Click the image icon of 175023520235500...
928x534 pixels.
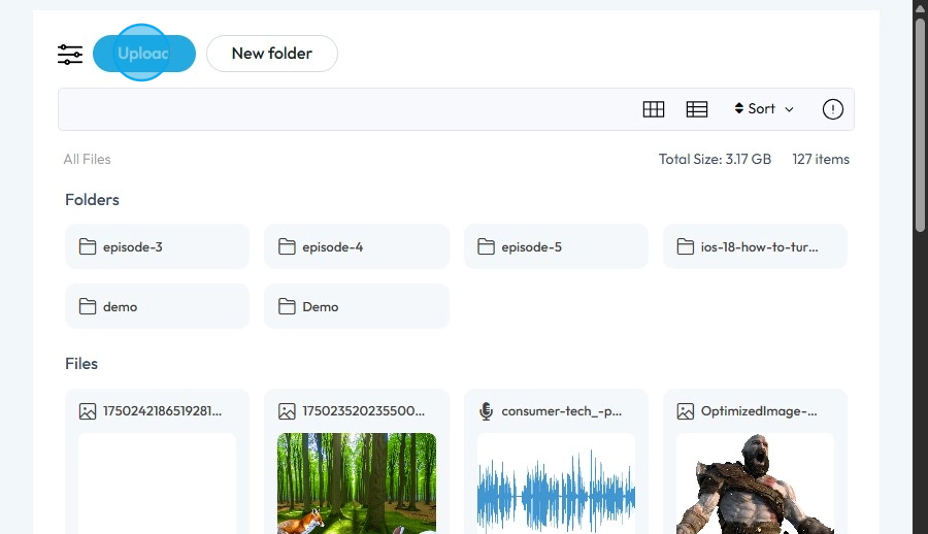point(286,411)
